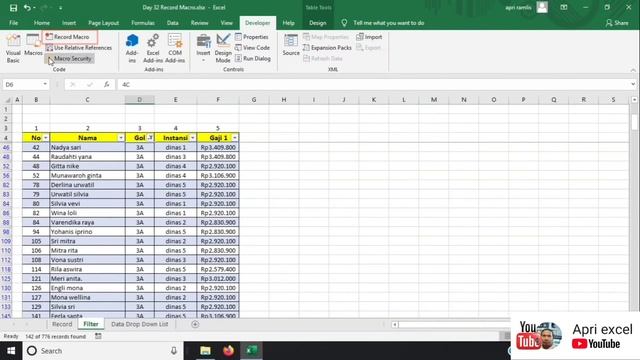Save the workbook from the quick access toolbar
Viewport: 640px width, 360px height.
pos(13,7)
